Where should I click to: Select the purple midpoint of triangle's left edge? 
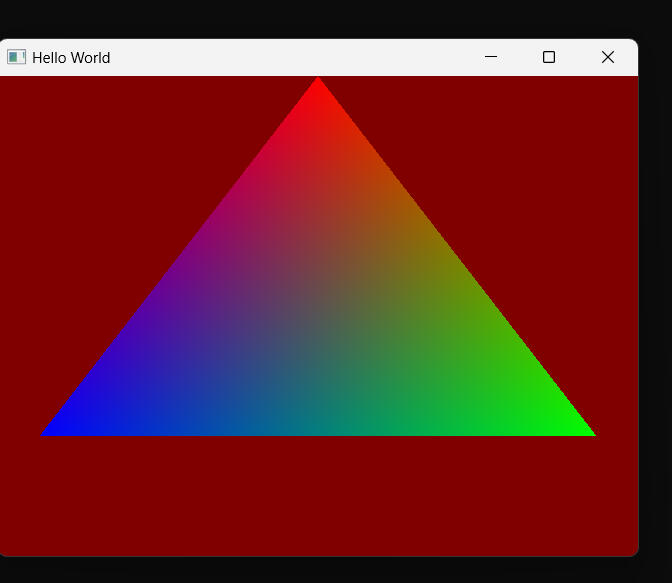(182, 255)
